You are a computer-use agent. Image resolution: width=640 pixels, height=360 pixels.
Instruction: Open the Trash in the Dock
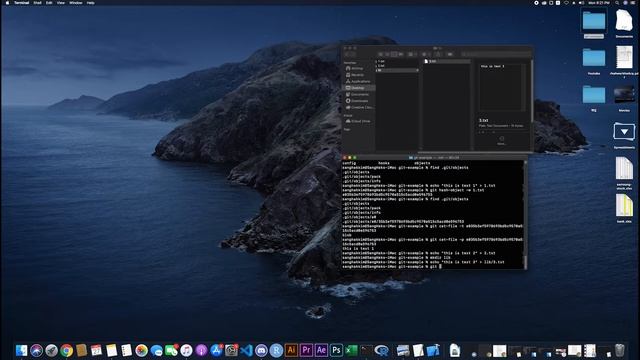click(620, 350)
